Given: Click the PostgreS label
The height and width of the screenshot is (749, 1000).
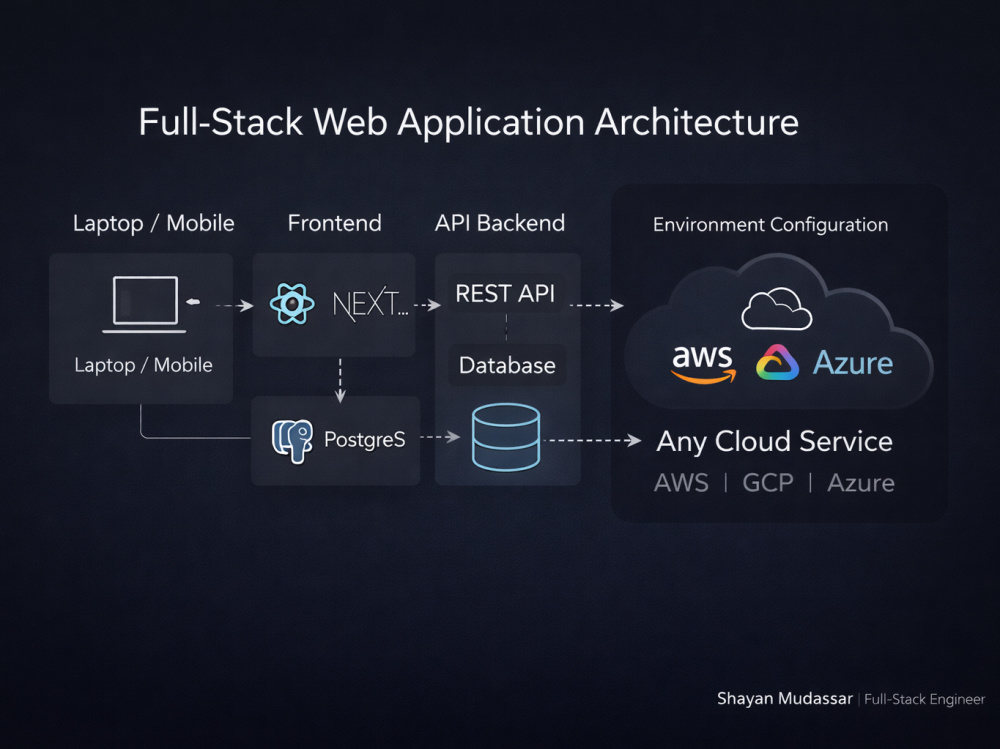Looking at the screenshot, I should click(365, 439).
